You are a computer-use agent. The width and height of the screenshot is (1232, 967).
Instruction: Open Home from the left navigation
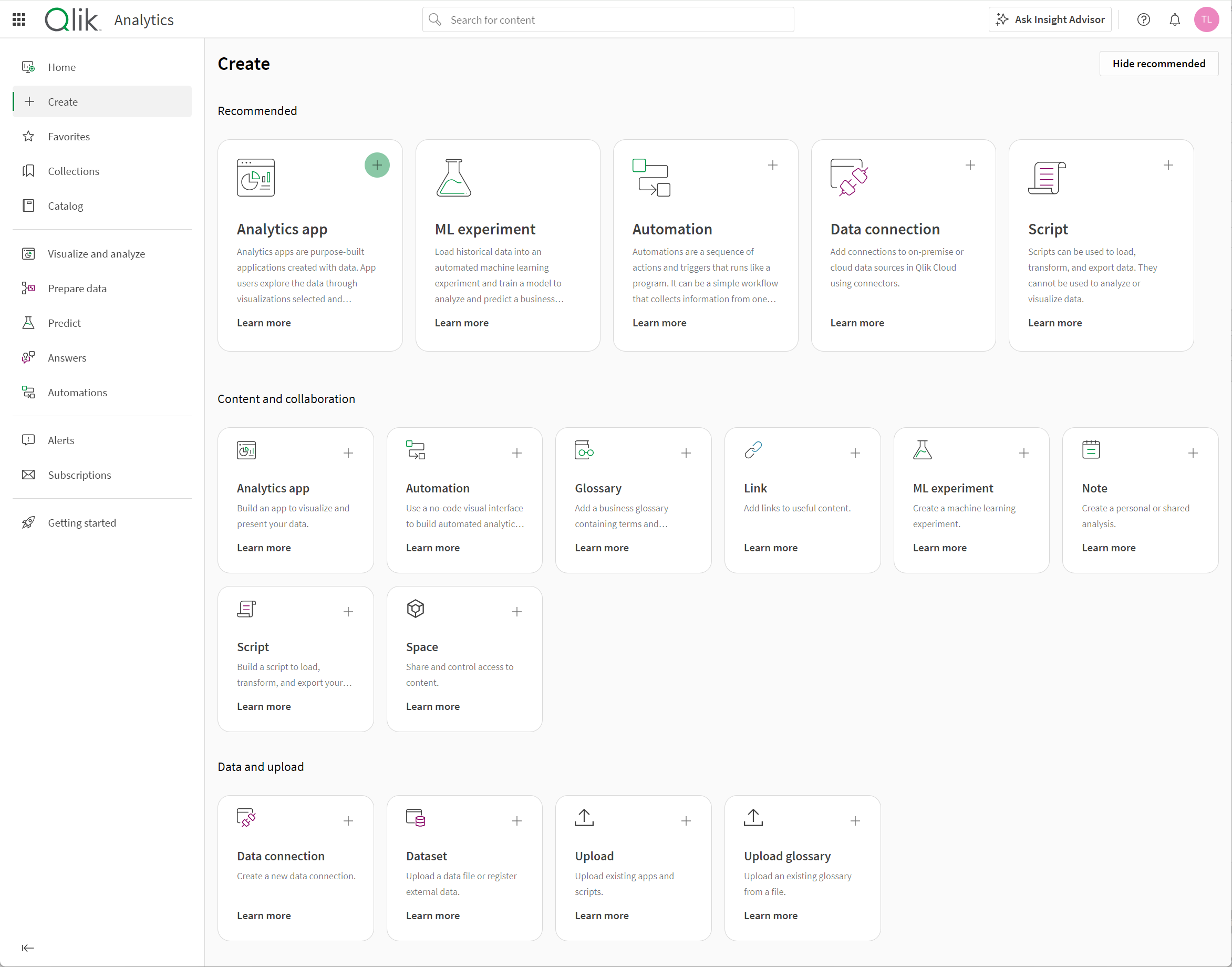pos(62,67)
